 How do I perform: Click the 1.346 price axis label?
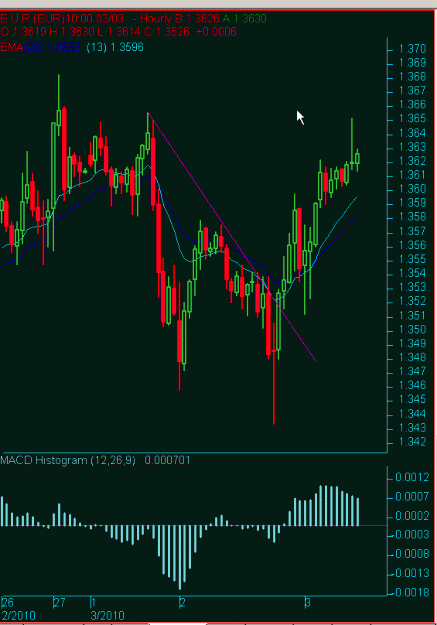(x=413, y=385)
